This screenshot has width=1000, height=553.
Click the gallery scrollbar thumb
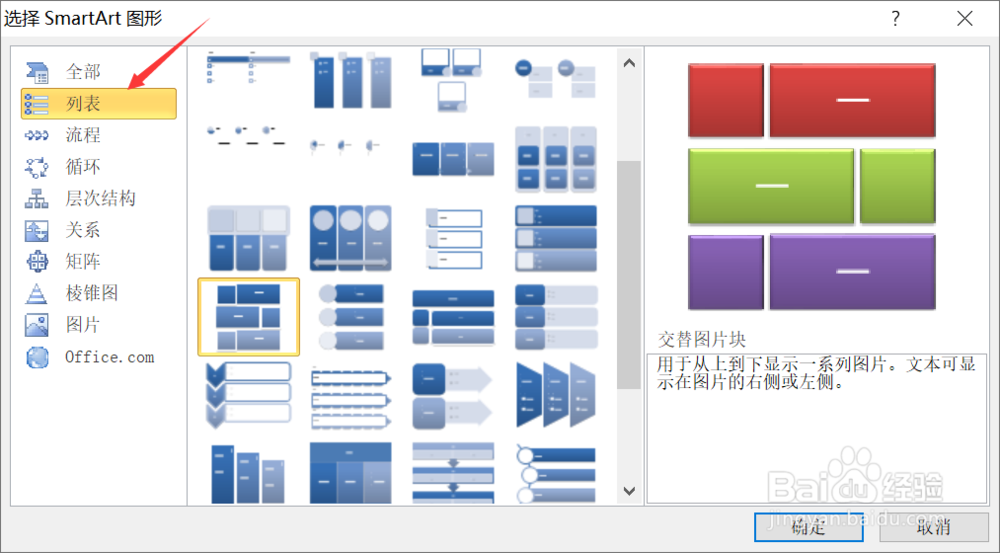pos(629,275)
